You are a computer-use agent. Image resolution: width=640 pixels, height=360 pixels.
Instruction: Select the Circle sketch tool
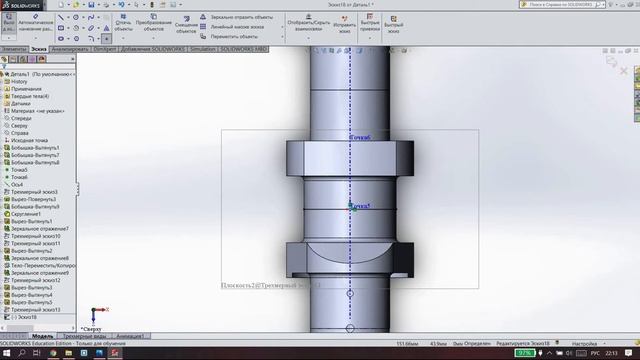[x=76, y=18]
